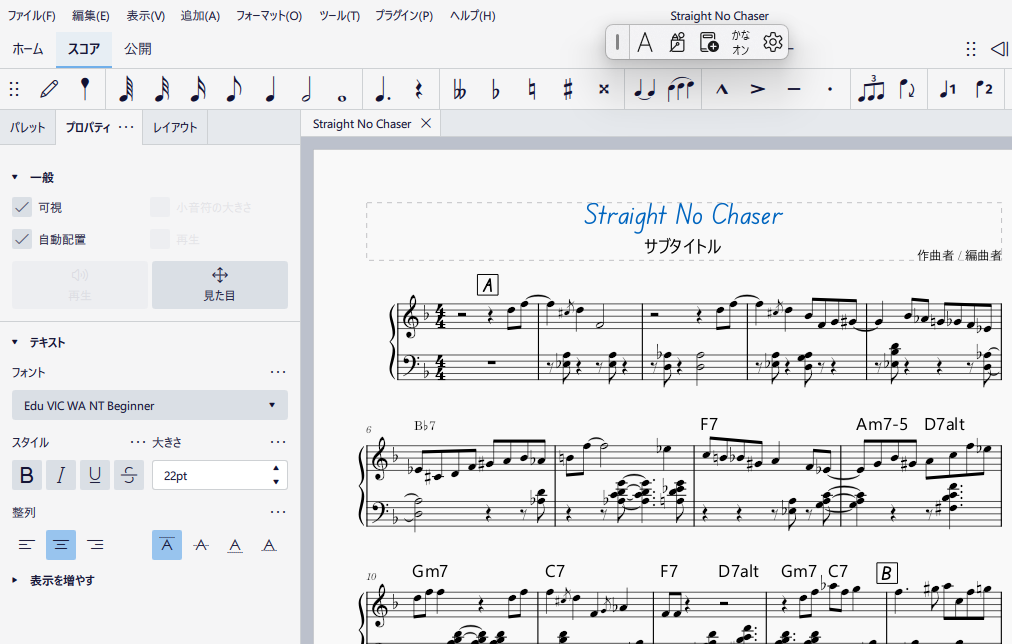Apply the double flat accidental

coord(460,89)
